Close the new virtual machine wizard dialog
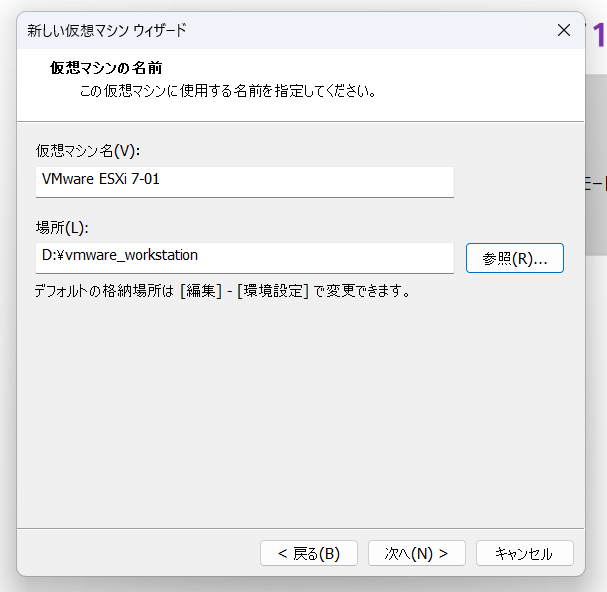This screenshot has height=592, width=607. coord(564,30)
